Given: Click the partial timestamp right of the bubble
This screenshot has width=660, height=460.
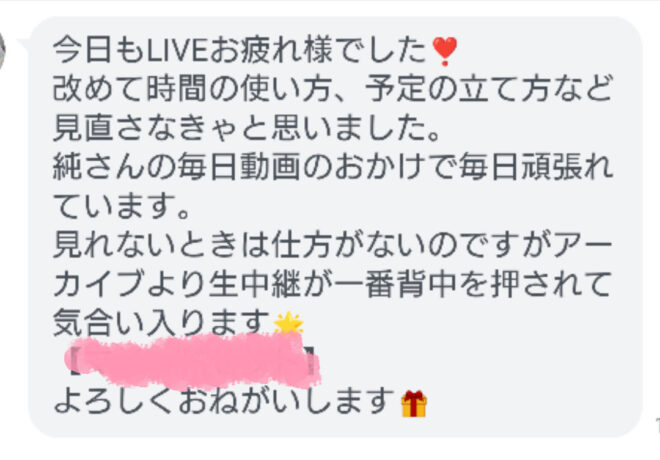Looking at the screenshot, I should tap(658, 424).
